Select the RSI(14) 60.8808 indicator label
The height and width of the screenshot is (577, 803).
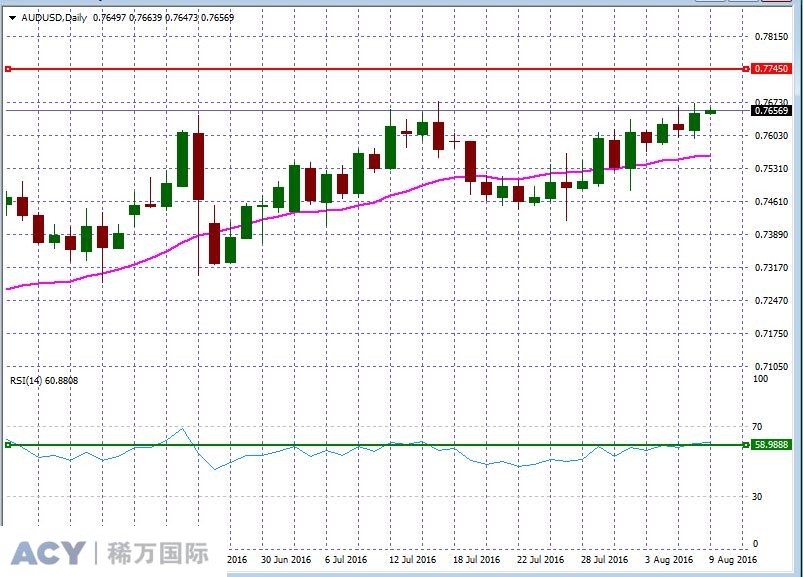tap(44, 380)
